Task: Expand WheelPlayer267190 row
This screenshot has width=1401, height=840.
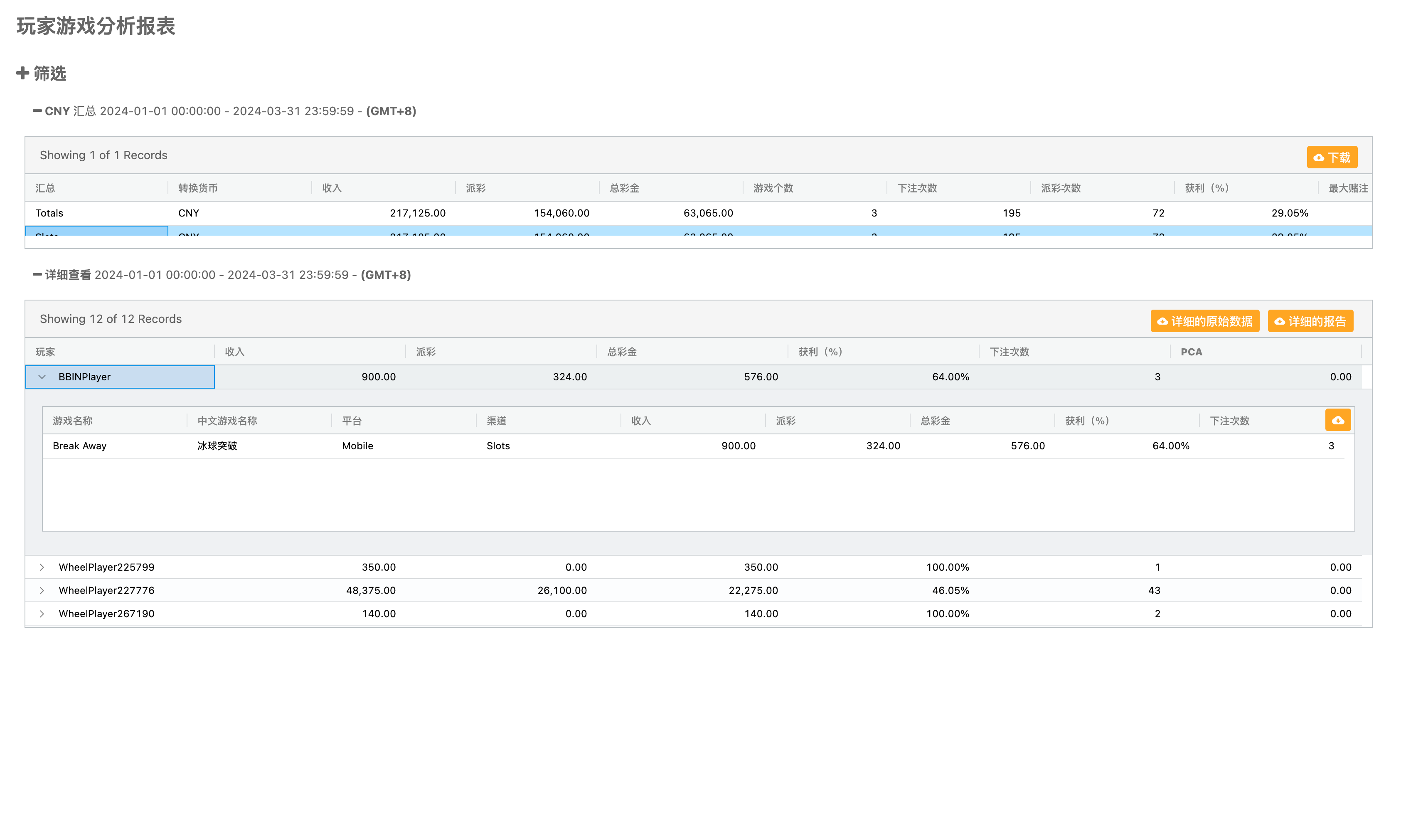Action: pos(42,613)
